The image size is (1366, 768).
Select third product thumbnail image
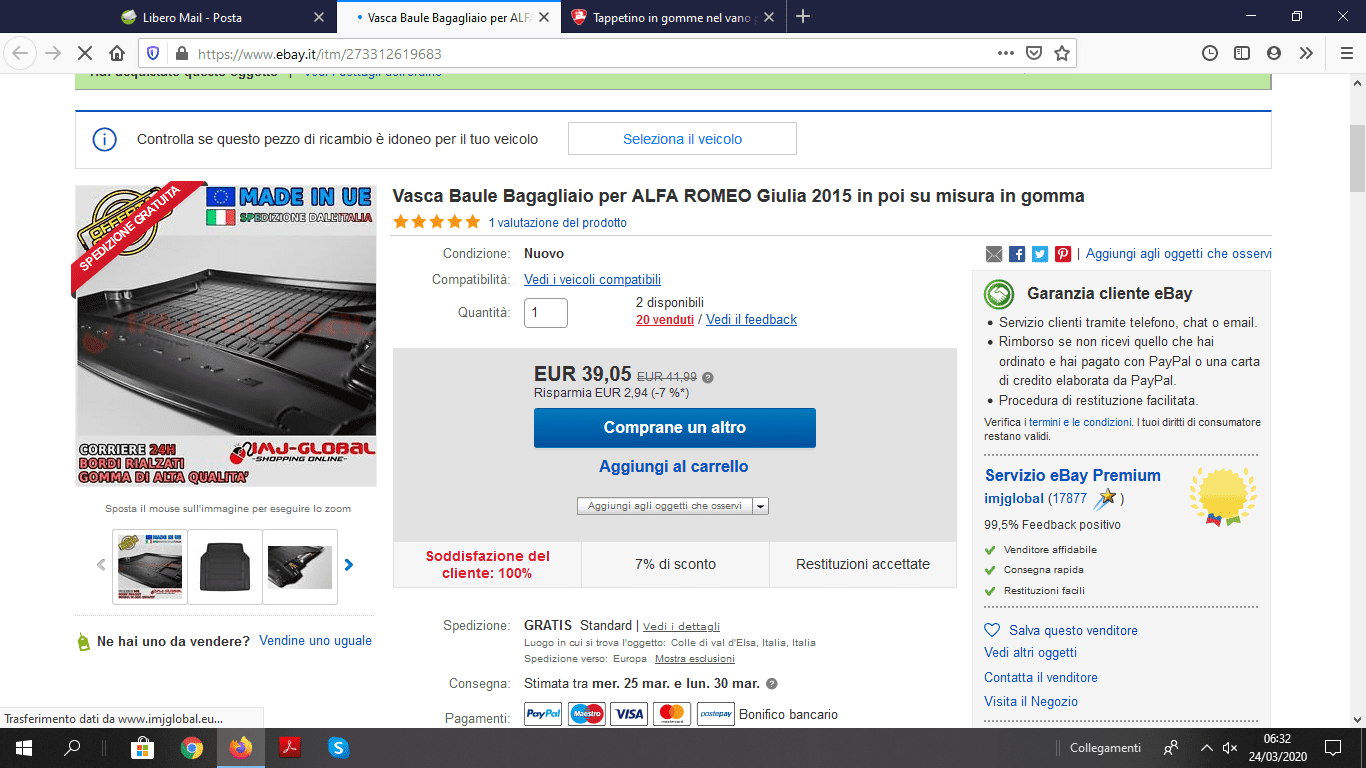[300, 566]
